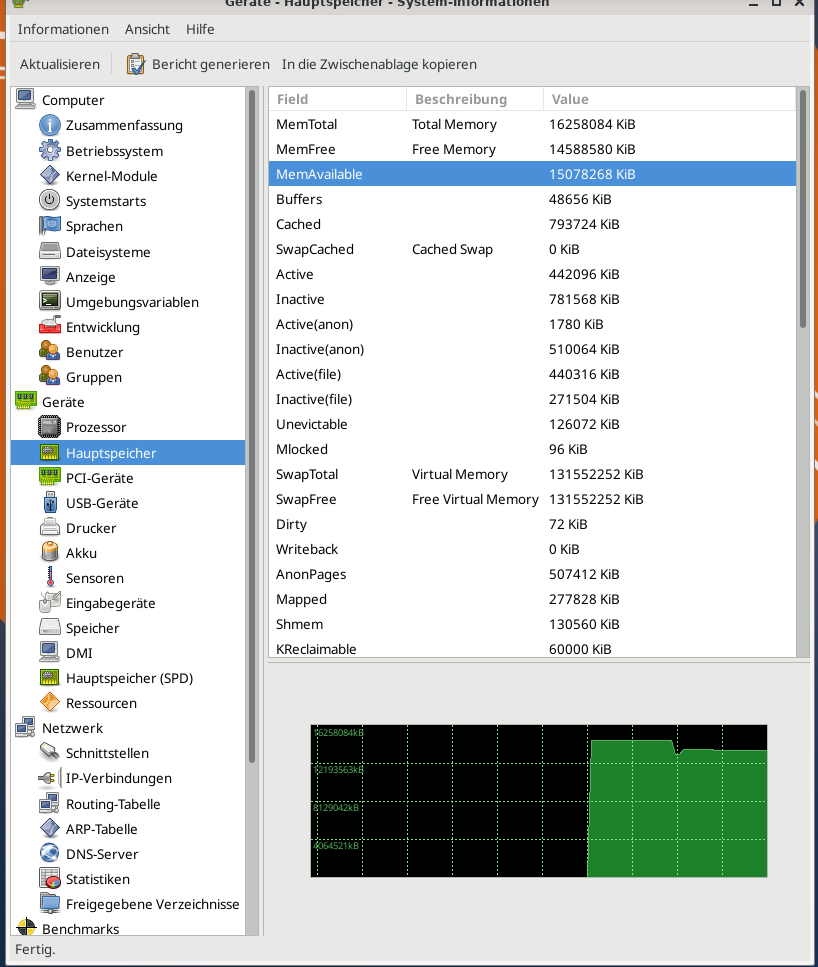This screenshot has width=818, height=967.
Task: Sort by Field column header
Action: point(337,99)
